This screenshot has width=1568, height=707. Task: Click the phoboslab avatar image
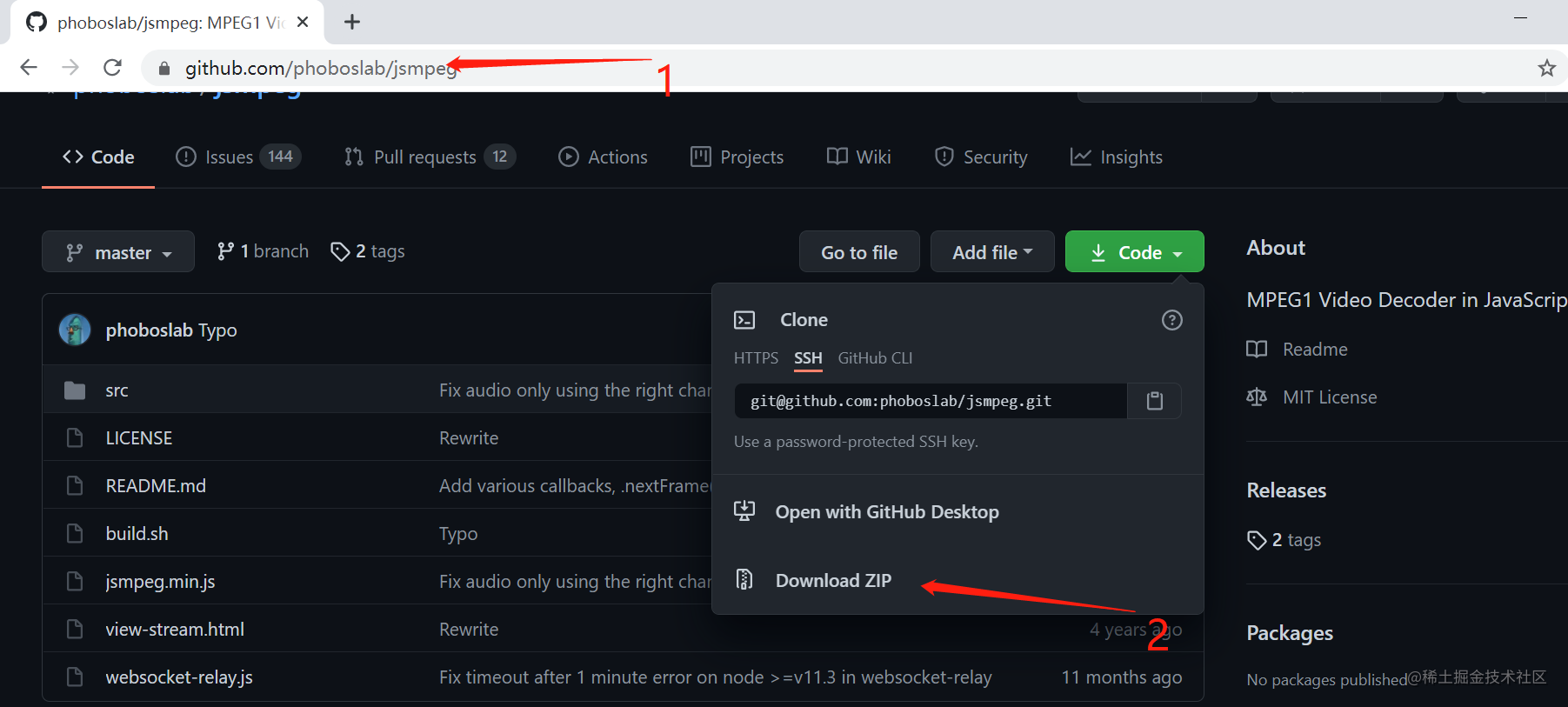(75, 330)
